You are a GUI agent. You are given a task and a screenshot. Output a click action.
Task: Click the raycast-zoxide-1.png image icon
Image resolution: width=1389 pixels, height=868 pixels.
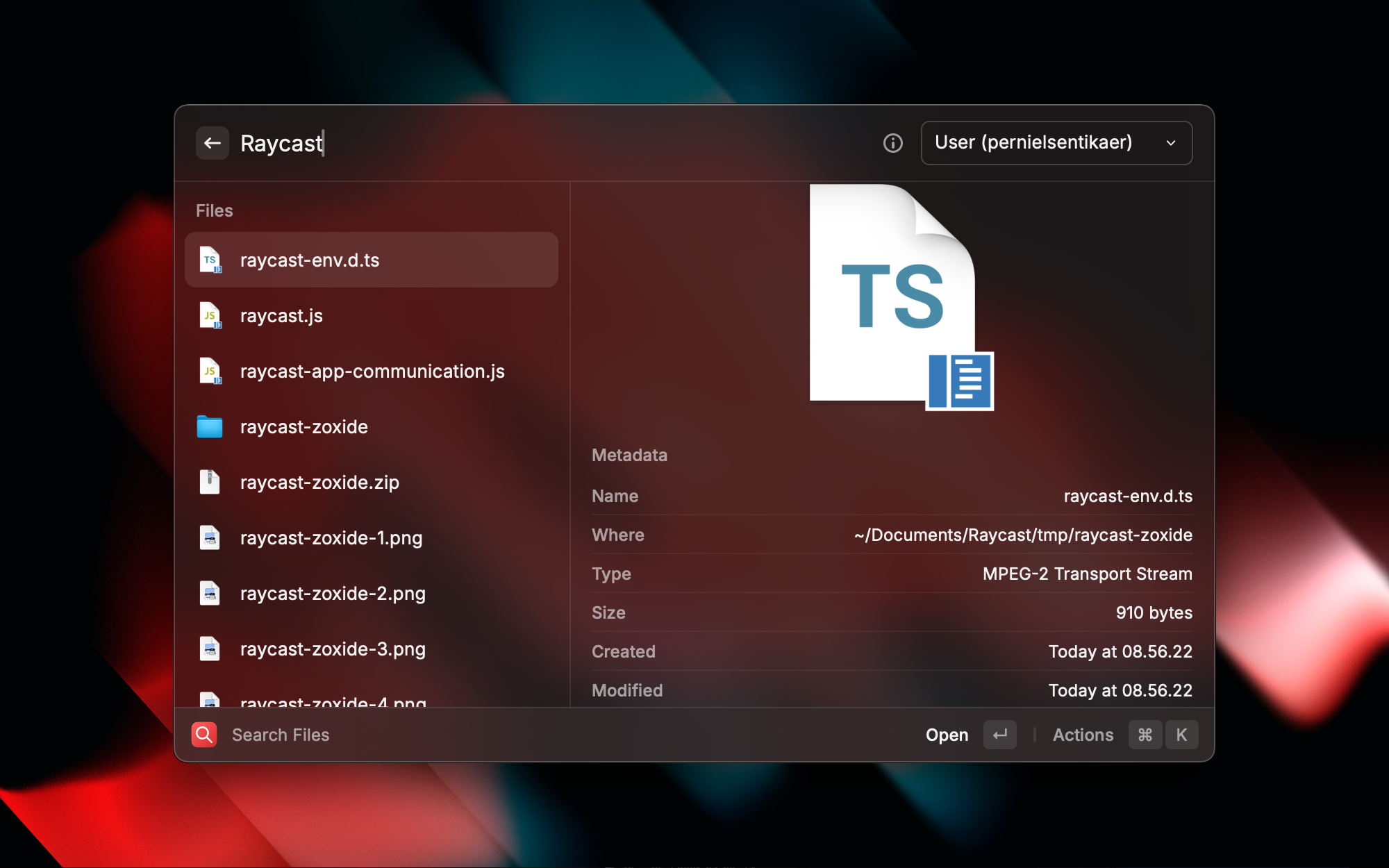(x=210, y=538)
